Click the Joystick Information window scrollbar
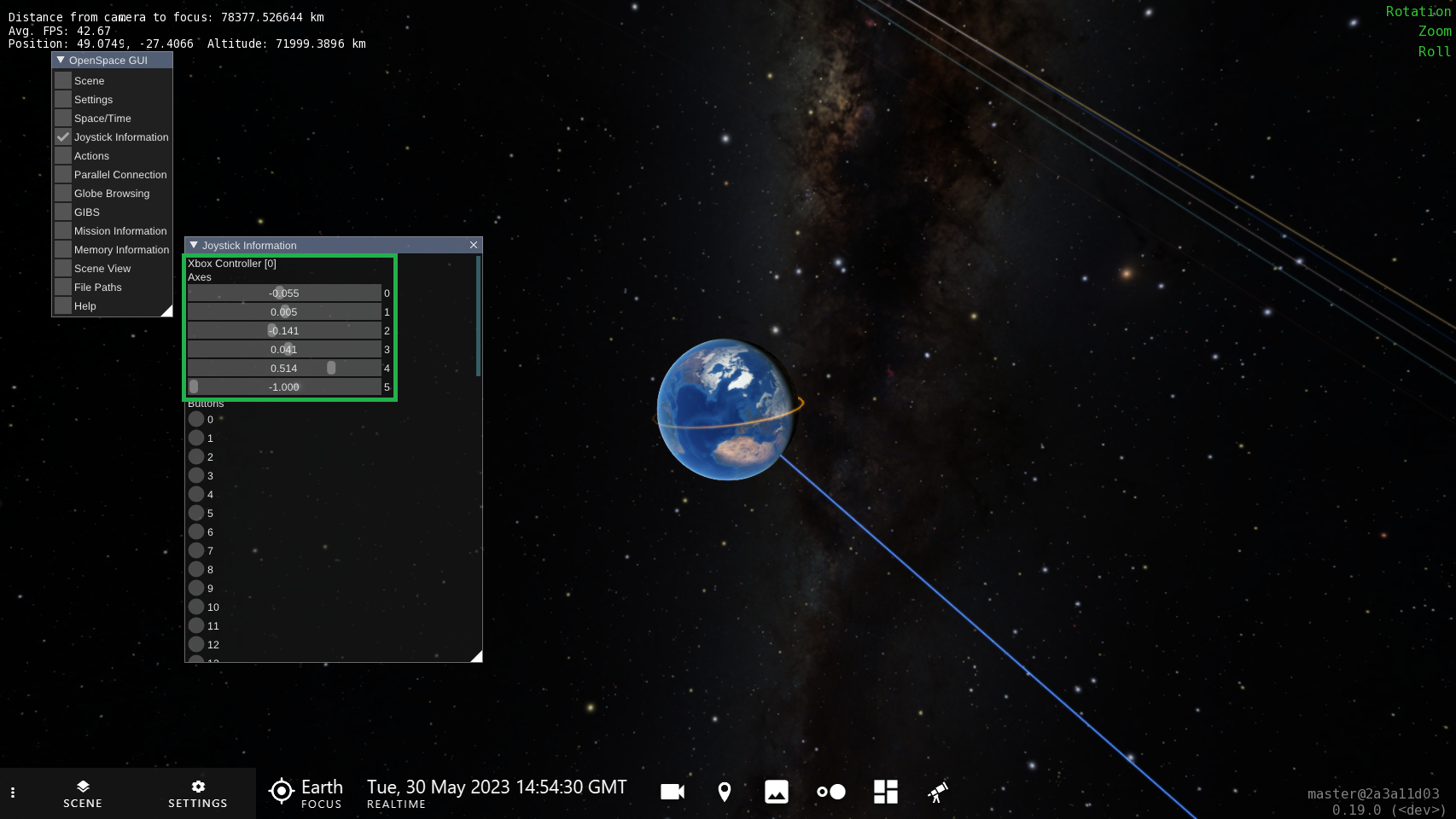 478,316
